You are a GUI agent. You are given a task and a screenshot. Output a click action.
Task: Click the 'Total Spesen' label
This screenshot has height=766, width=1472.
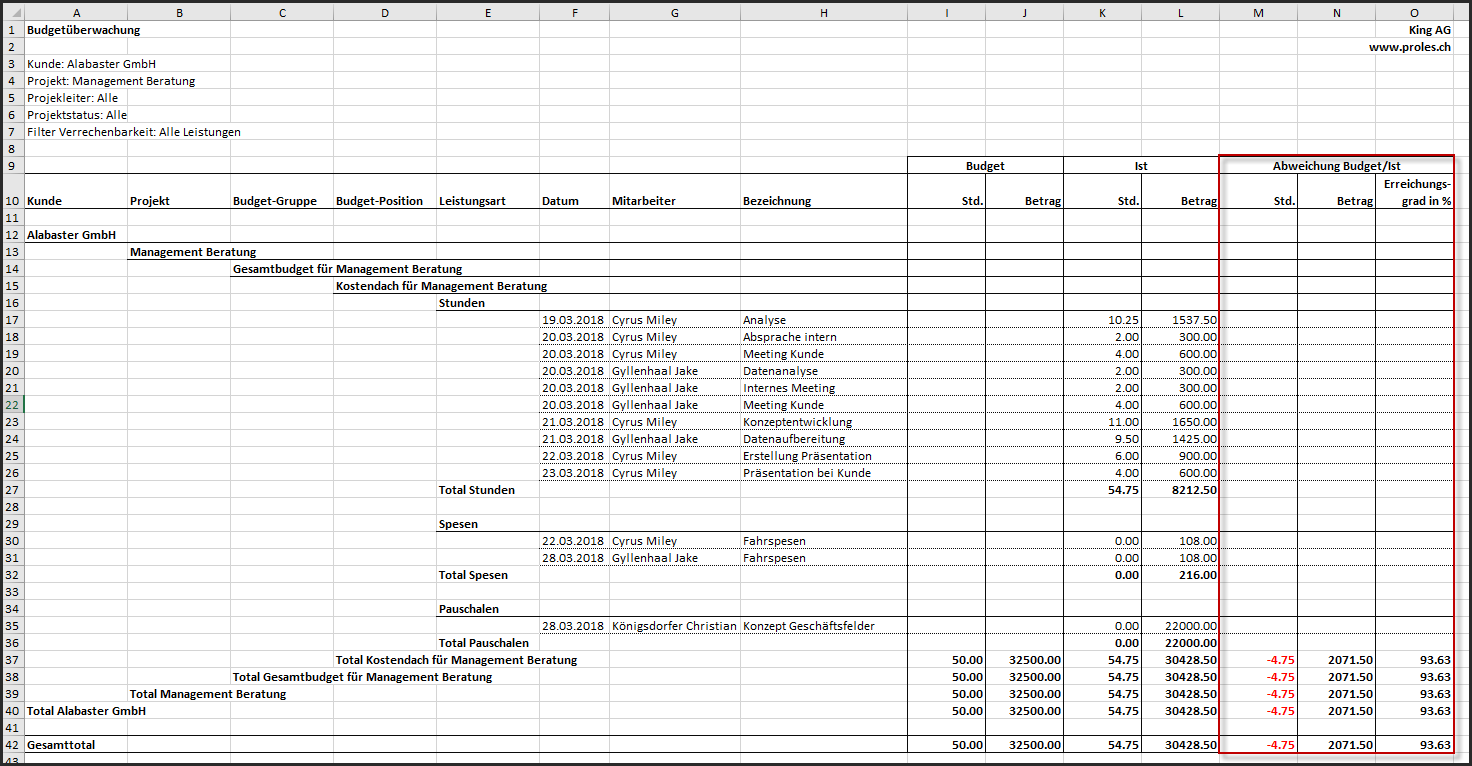pos(473,575)
